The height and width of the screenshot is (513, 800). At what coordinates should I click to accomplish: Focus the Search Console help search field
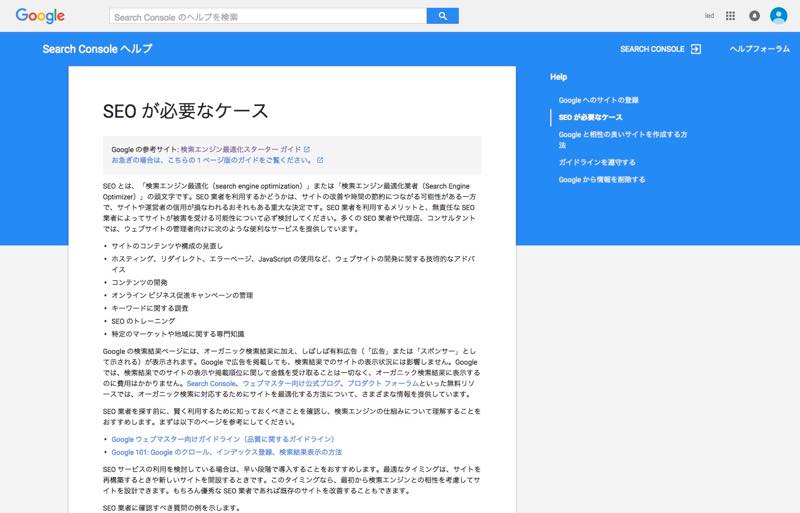268,16
